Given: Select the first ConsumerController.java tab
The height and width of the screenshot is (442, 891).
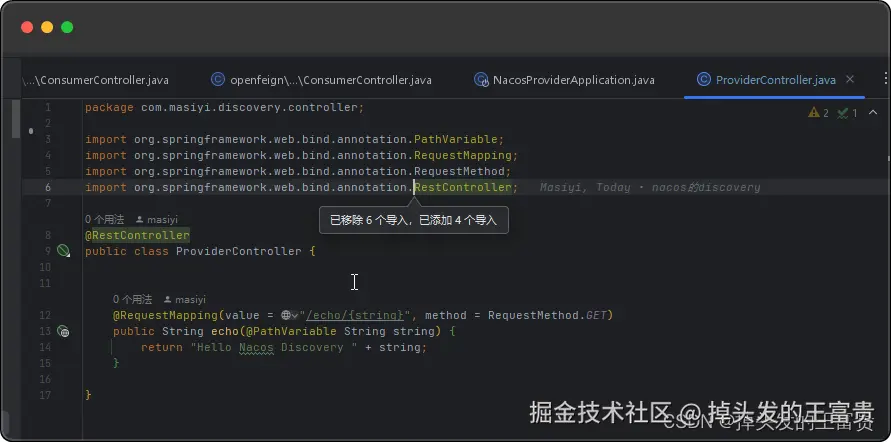Looking at the screenshot, I should (95, 80).
